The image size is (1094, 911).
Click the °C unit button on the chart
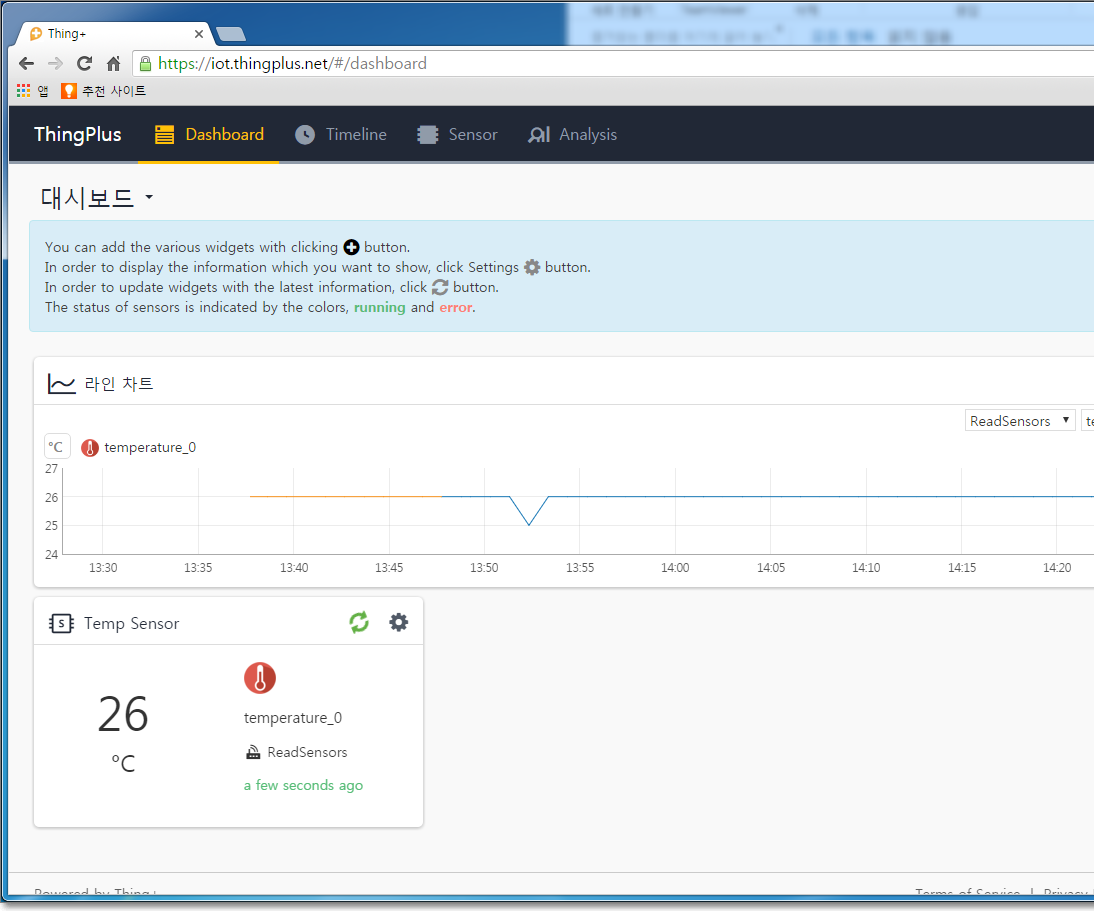(x=57, y=446)
